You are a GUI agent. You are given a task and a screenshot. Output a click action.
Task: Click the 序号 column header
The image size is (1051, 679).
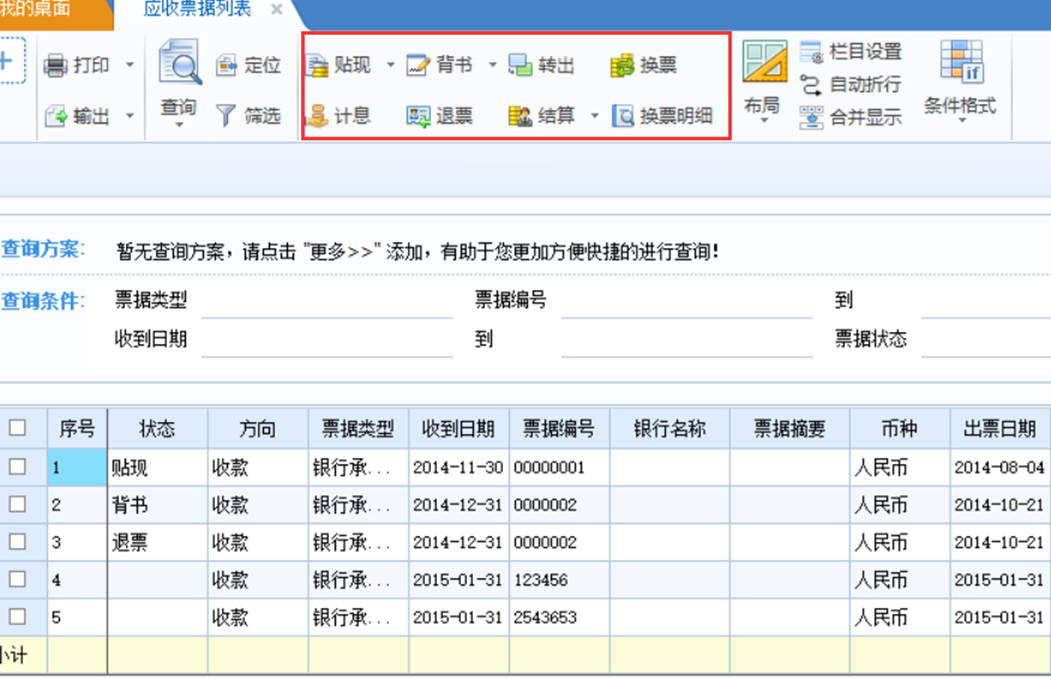coord(77,428)
